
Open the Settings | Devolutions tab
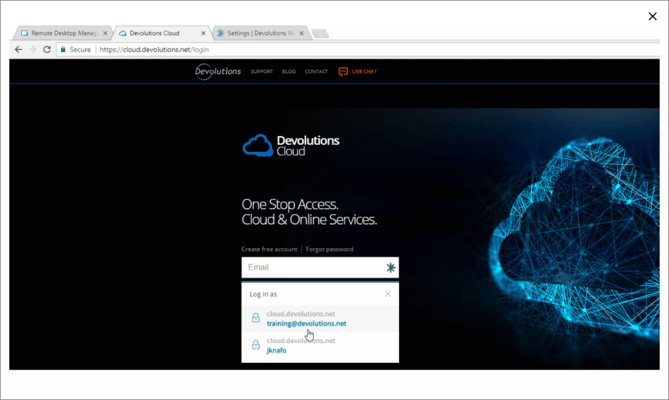point(261,33)
